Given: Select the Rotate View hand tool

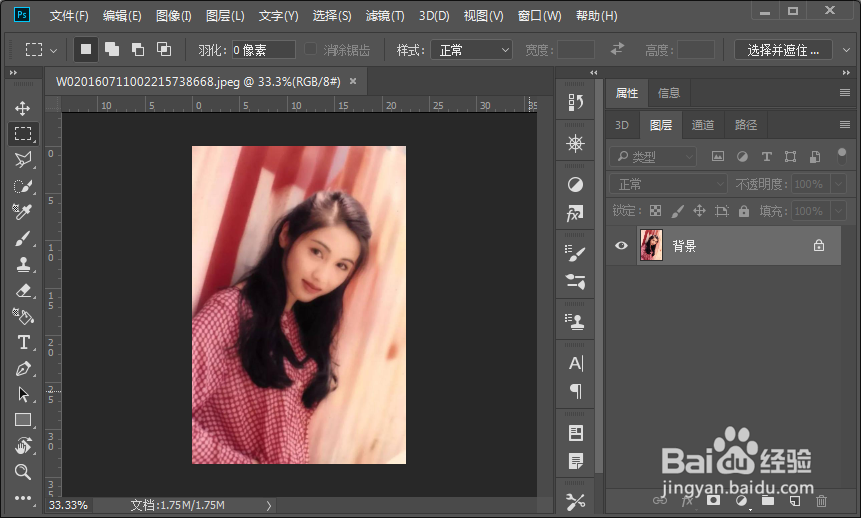Looking at the screenshot, I should point(23,445).
